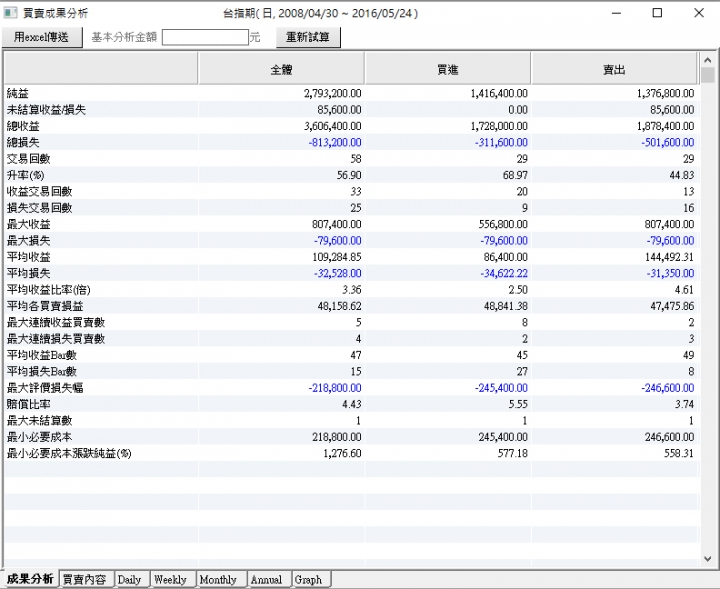The height and width of the screenshot is (589, 720).
Task: Click the 用excel傳送 button
Action: [x=42, y=37]
